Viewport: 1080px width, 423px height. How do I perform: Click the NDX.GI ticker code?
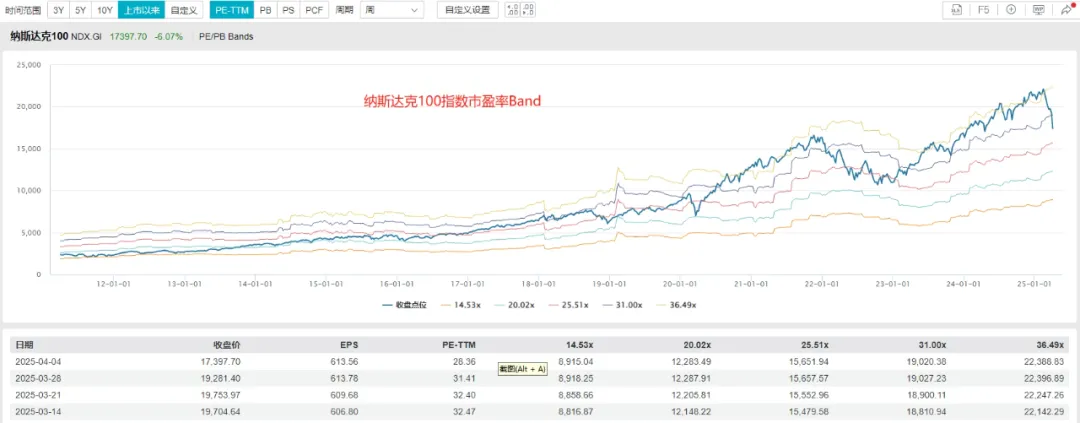point(86,37)
